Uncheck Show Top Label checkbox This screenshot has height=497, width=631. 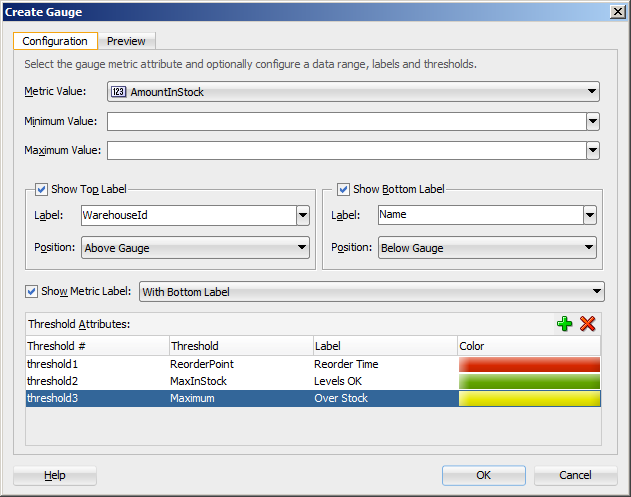tap(41, 189)
